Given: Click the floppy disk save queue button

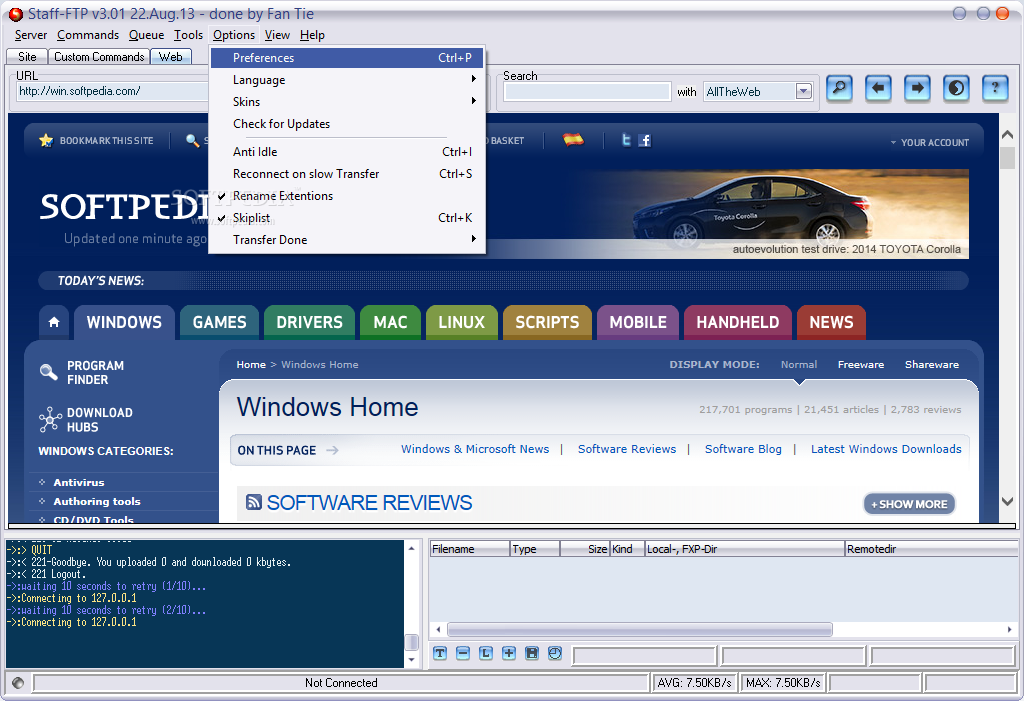Looking at the screenshot, I should pyautogui.click(x=532, y=653).
